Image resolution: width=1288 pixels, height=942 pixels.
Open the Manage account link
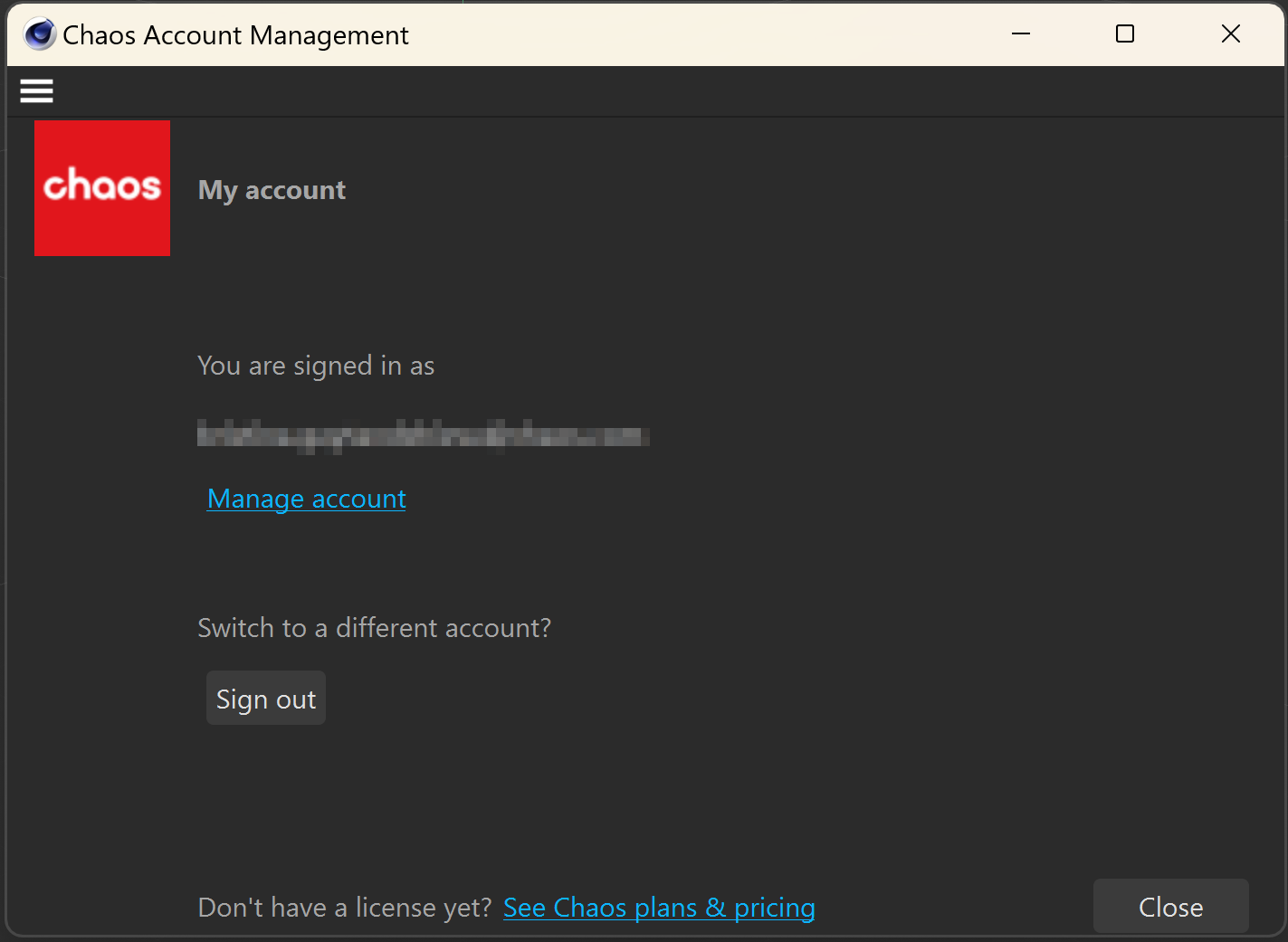click(x=307, y=499)
